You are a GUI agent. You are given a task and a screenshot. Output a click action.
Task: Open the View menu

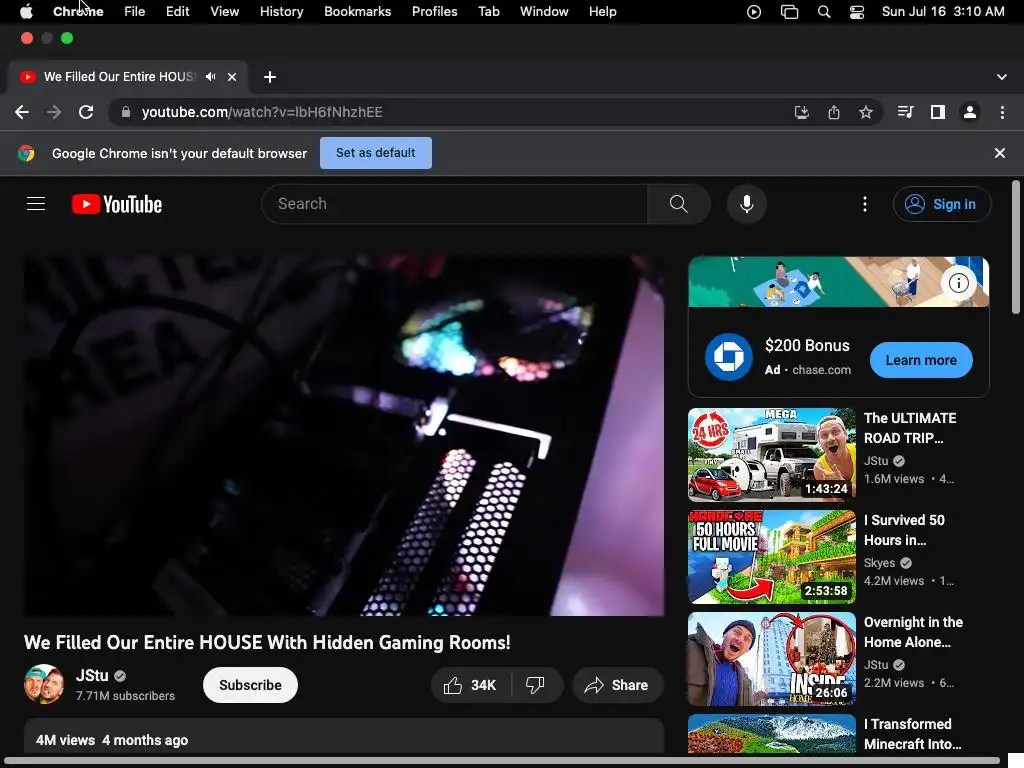[225, 11]
